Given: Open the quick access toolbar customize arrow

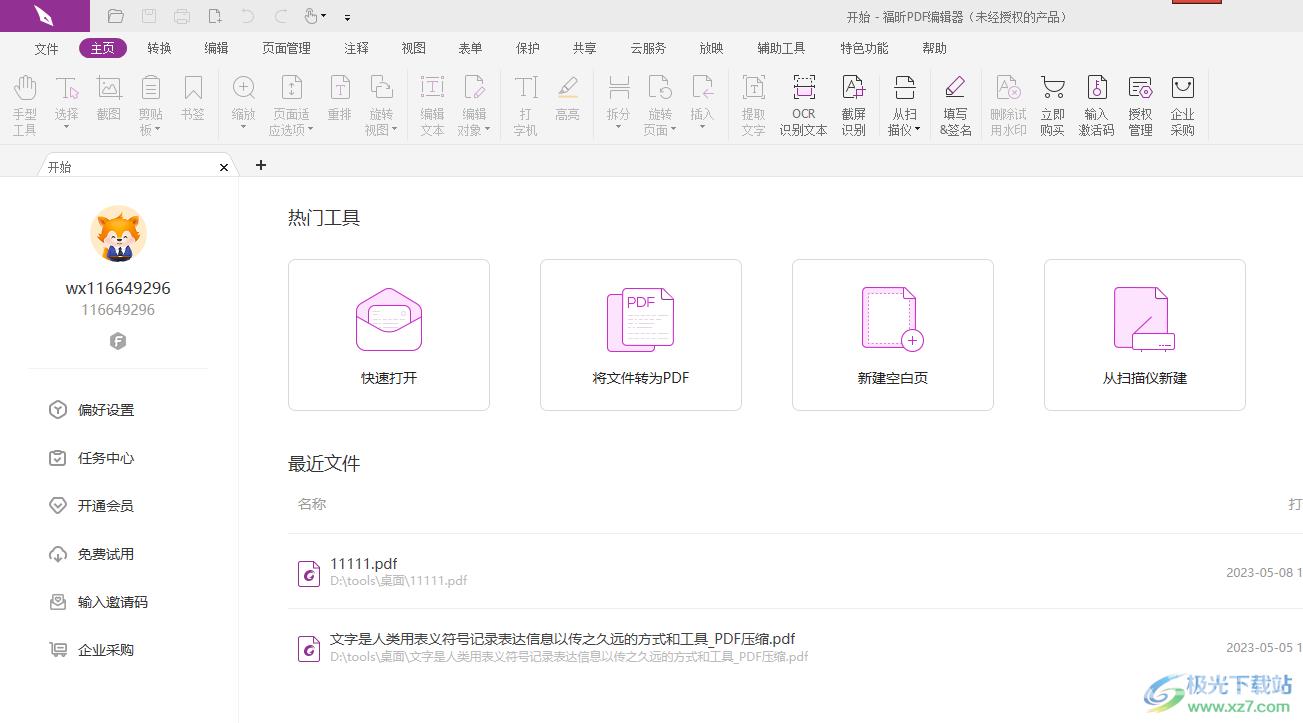Looking at the screenshot, I should 347,17.
